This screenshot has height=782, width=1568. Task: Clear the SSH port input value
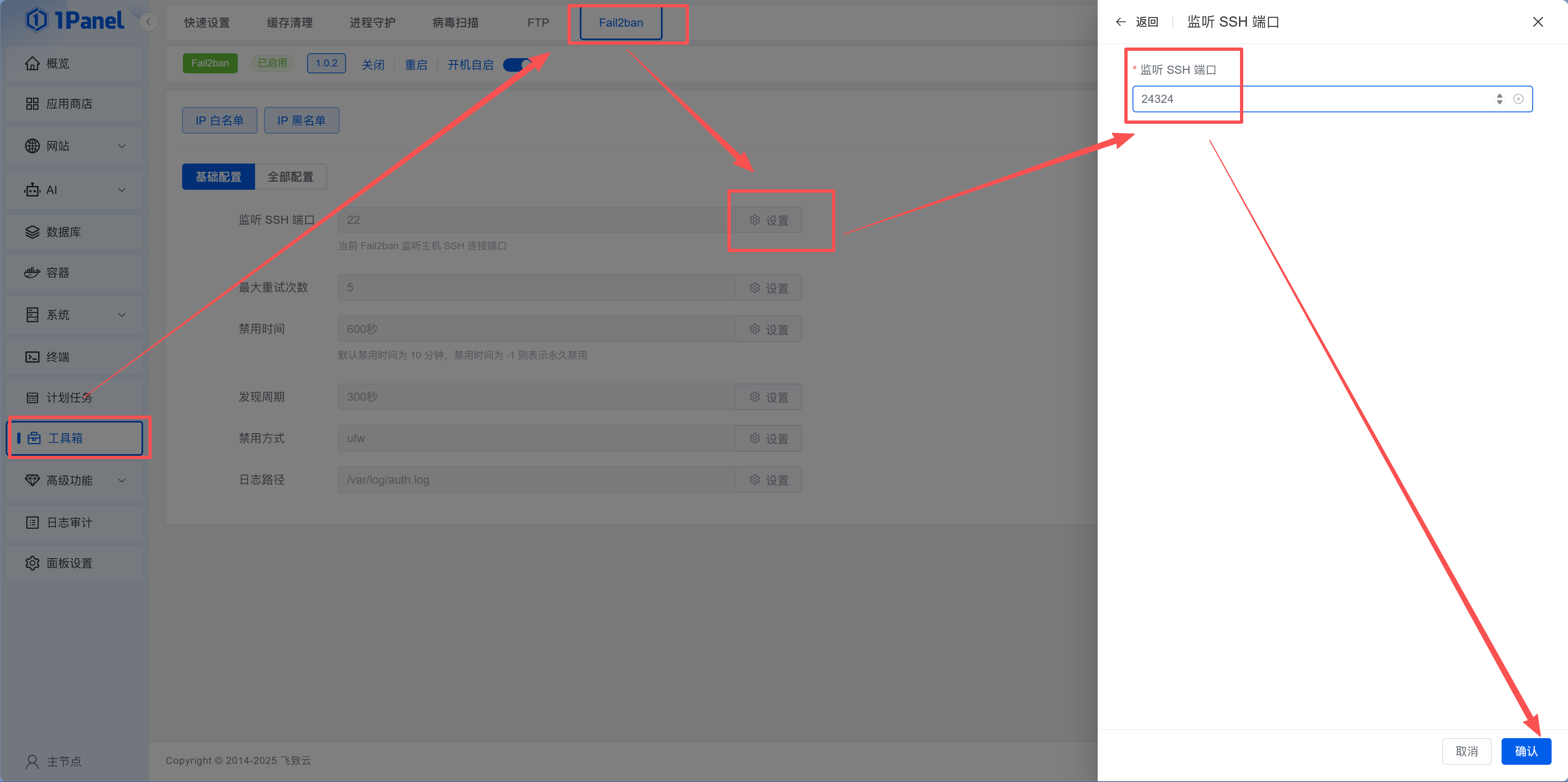[x=1519, y=99]
